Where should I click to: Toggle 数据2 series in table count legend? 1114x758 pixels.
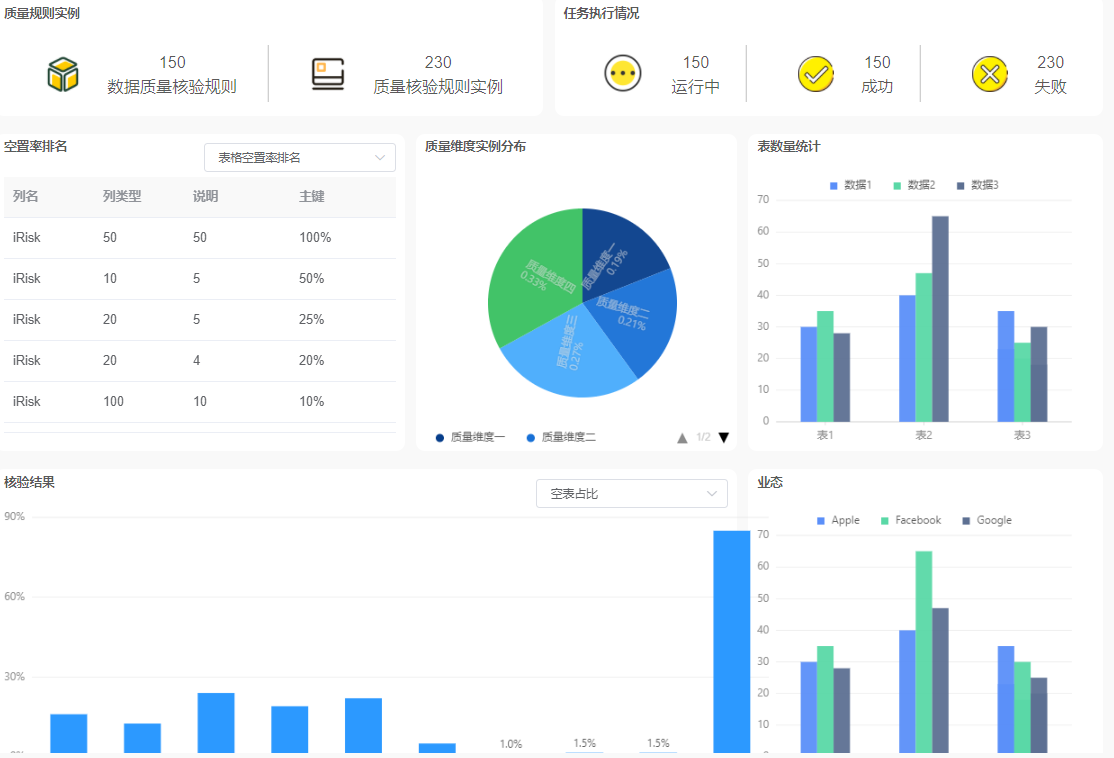point(914,185)
